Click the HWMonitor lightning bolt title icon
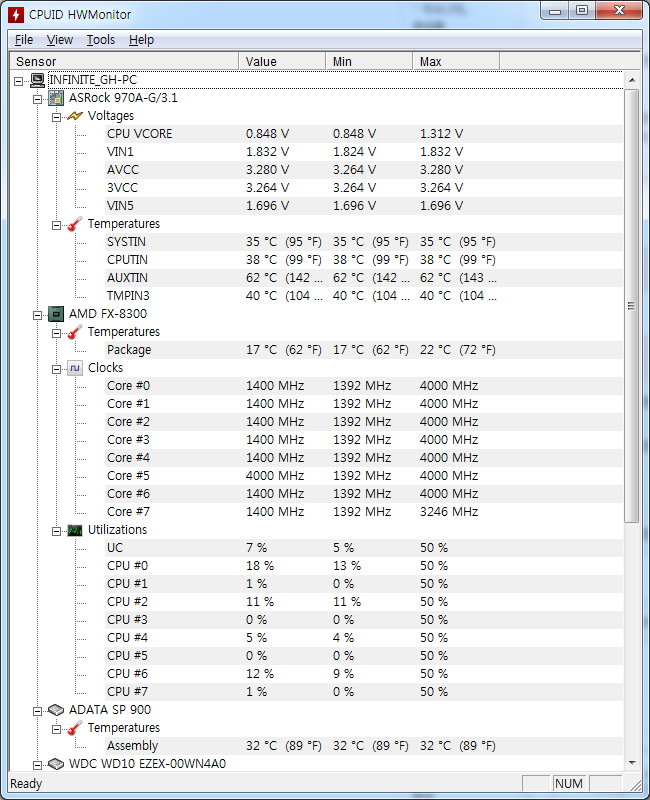Viewport: 650px width, 800px height. 17,14
